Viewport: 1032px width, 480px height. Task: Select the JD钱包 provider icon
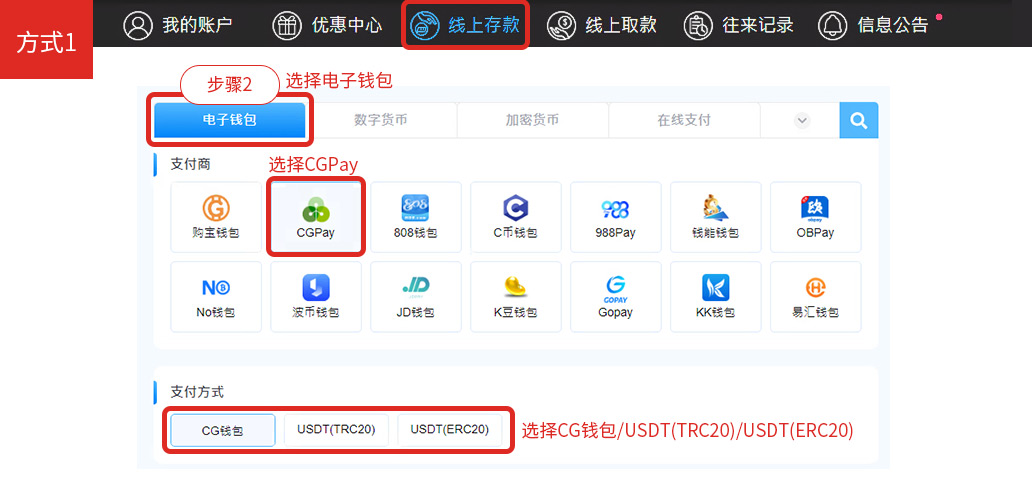[x=415, y=288]
